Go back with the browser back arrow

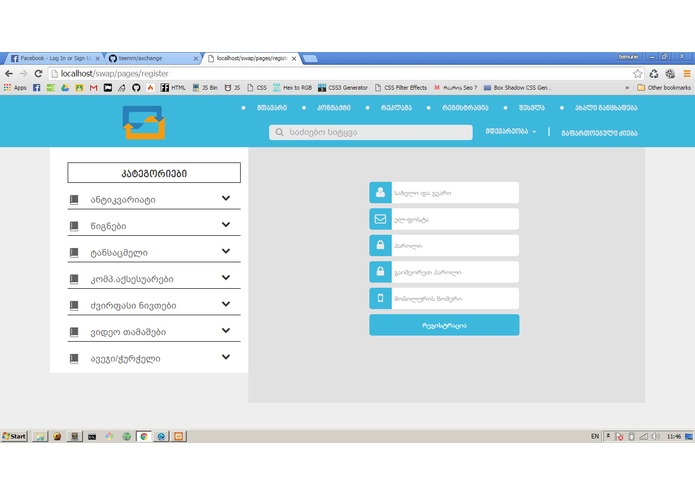point(9,74)
